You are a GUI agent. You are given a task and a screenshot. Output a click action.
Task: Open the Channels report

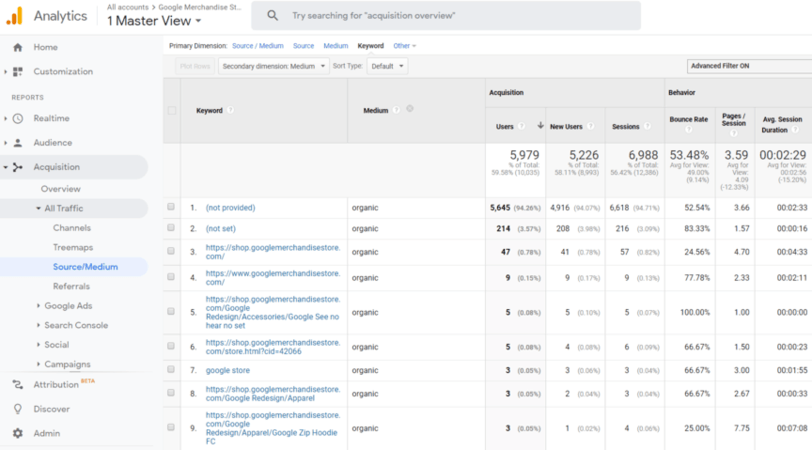tap(71, 228)
